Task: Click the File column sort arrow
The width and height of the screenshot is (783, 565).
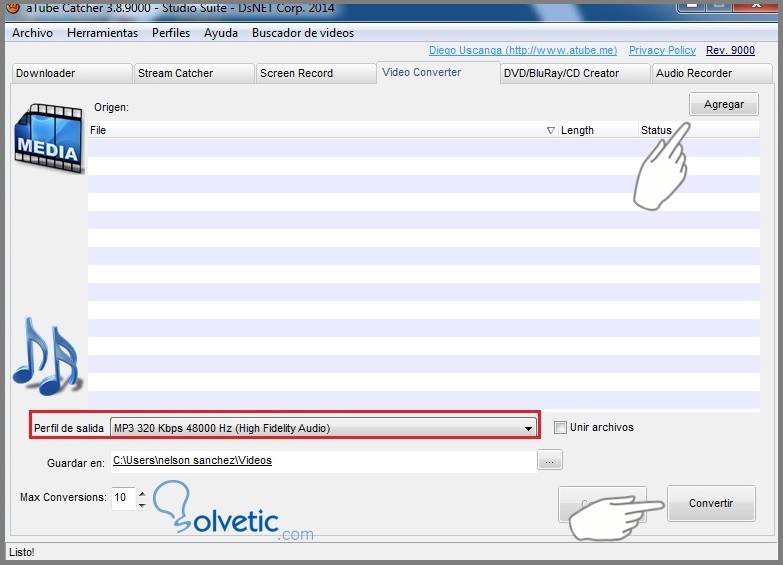Action: [550, 130]
